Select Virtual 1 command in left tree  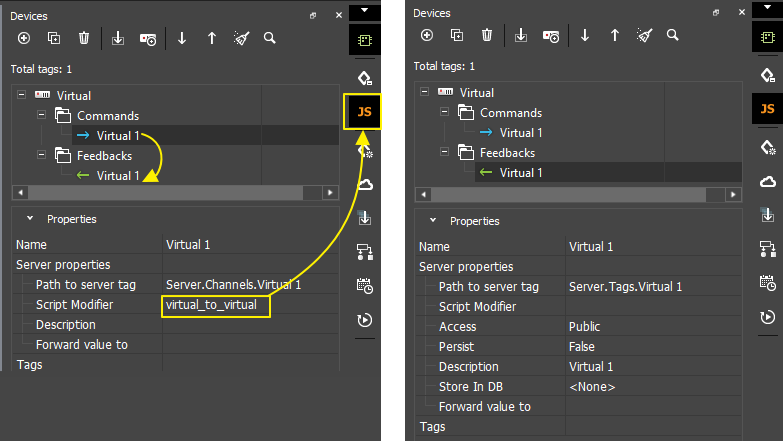pyautogui.click(x=117, y=136)
